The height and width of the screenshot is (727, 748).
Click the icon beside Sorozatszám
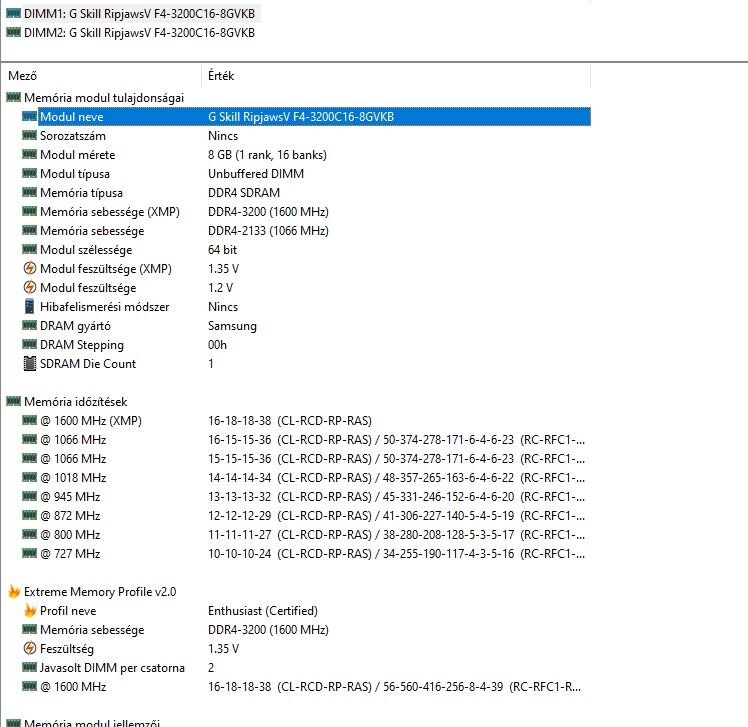(30, 135)
